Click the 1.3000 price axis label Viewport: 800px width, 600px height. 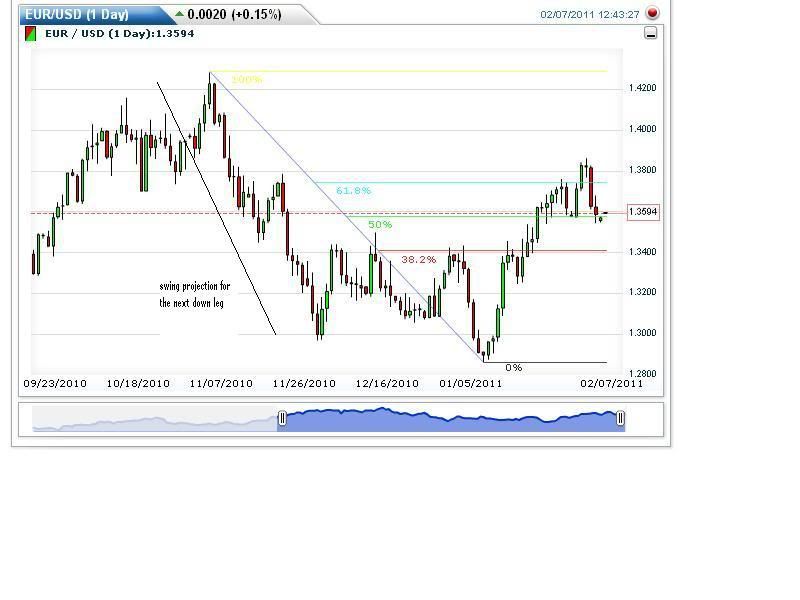tap(642, 333)
